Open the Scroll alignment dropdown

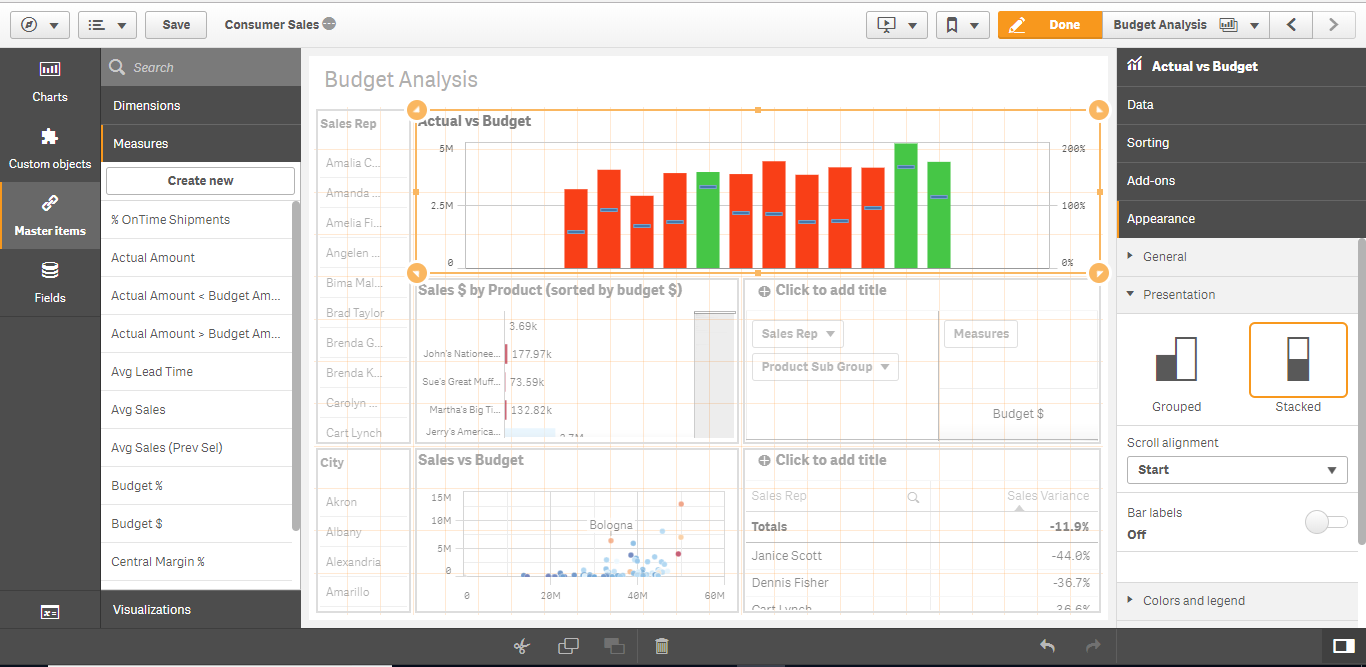coord(1237,470)
